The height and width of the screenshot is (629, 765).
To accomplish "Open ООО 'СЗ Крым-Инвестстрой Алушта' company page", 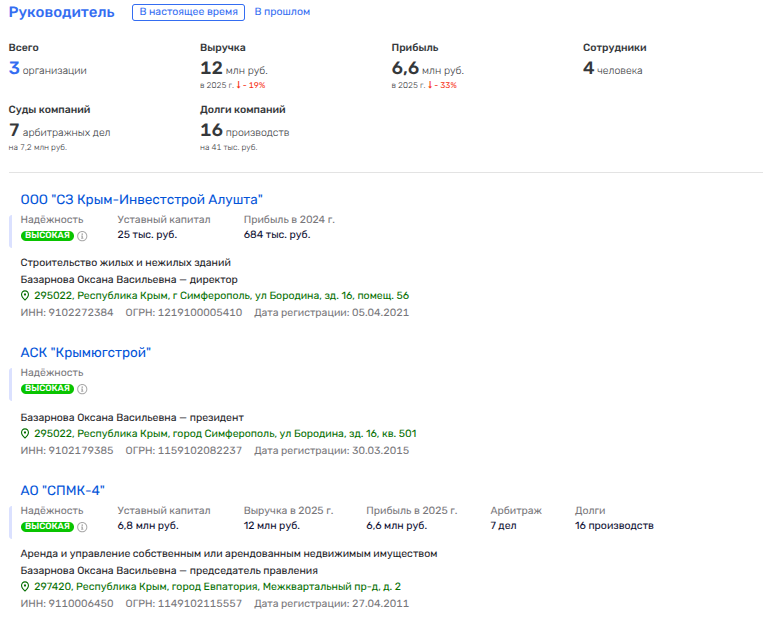I will [141, 199].
